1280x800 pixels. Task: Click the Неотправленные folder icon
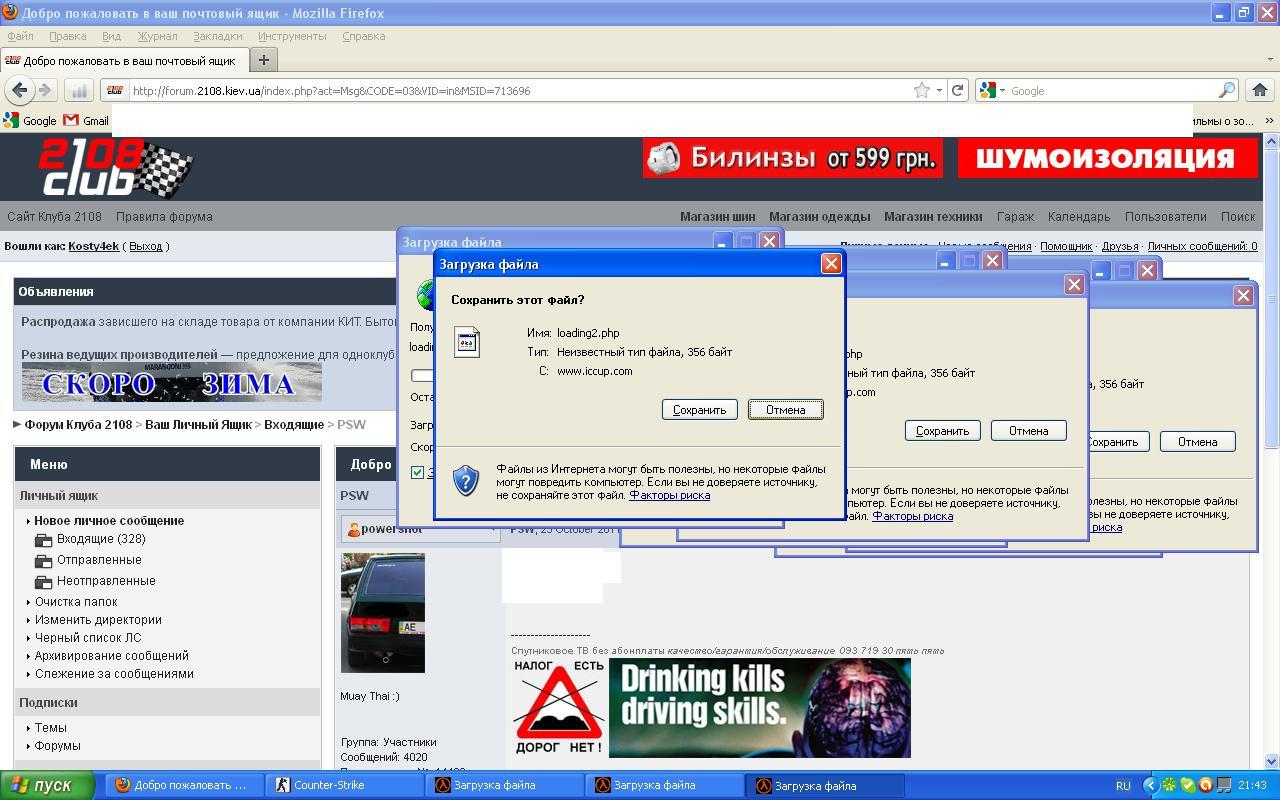click(43, 582)
